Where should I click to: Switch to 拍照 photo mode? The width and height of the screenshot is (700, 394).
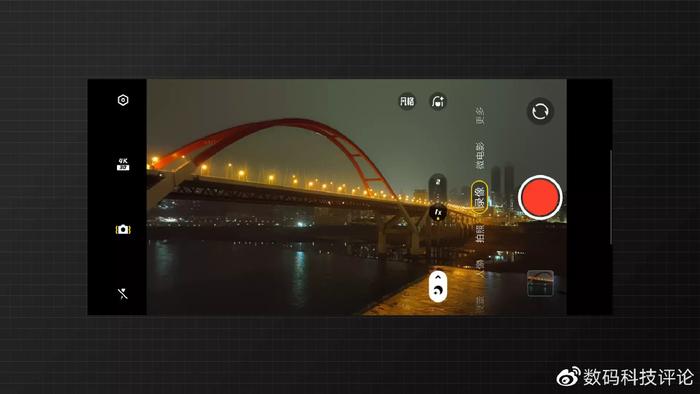coord(480,234)
